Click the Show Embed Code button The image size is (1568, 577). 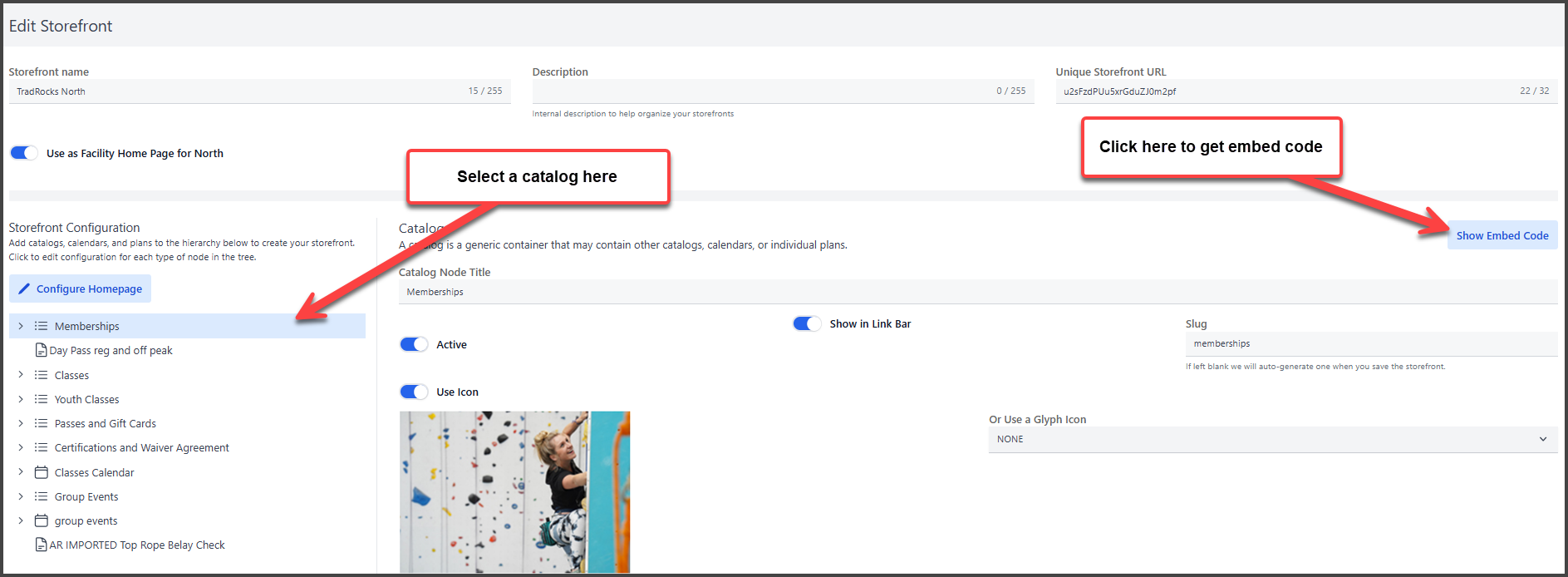tap(1502, 235)
